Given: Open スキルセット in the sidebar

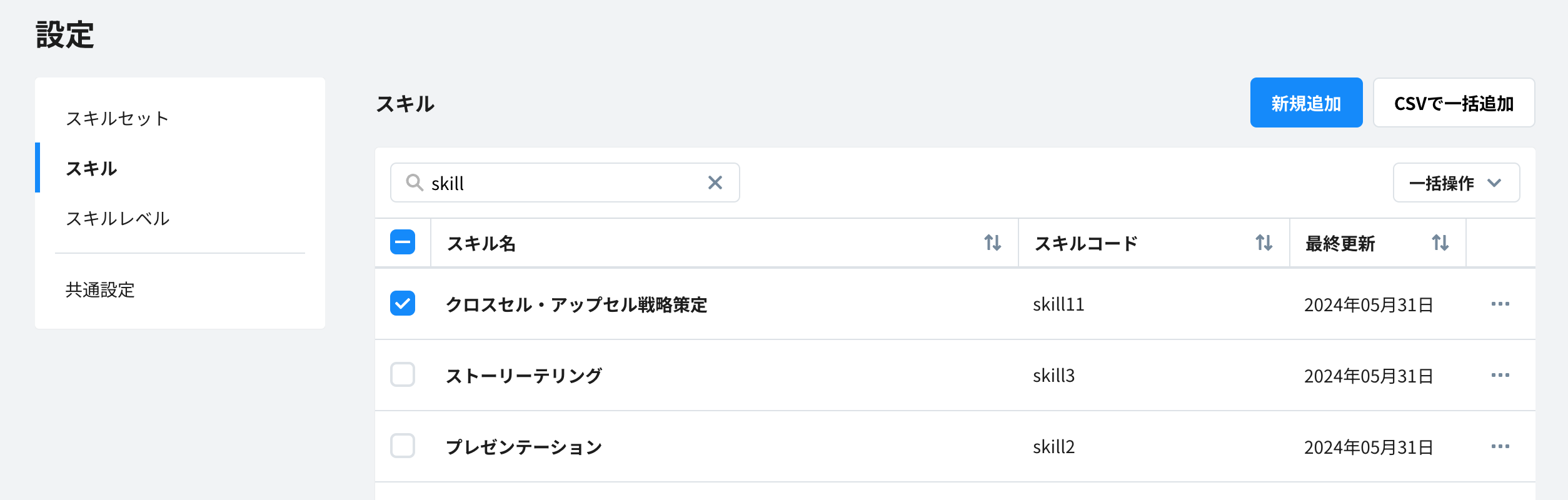Looking at the screenshot, I should (x=118, y=119).
